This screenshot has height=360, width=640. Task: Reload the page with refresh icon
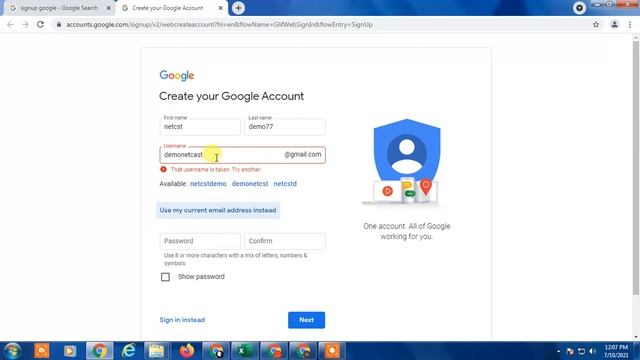(x=40, y=24)
